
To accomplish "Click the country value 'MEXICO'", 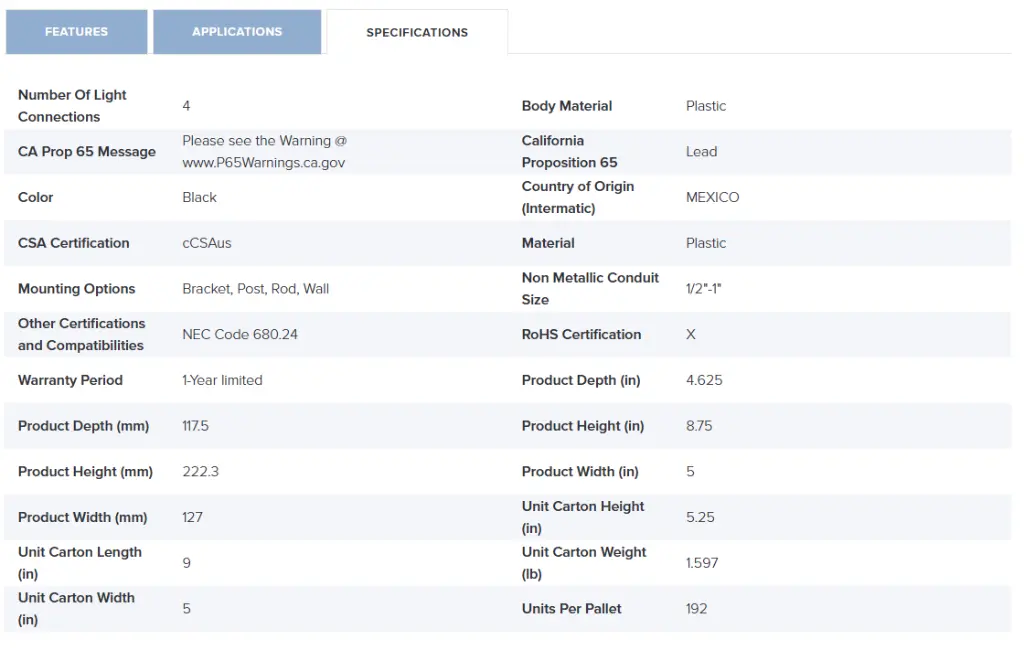I will click(x=712, y=197).
